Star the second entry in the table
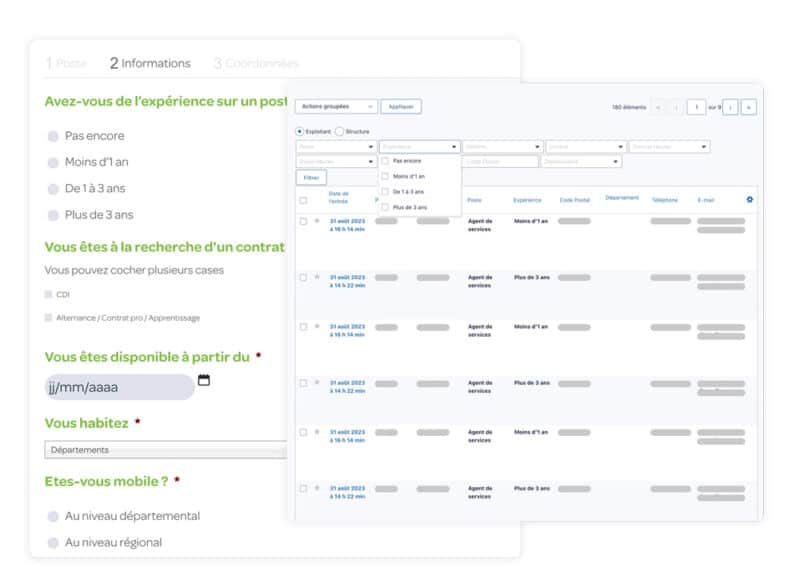This screenshot has height=584, width=800. point(317,274)
